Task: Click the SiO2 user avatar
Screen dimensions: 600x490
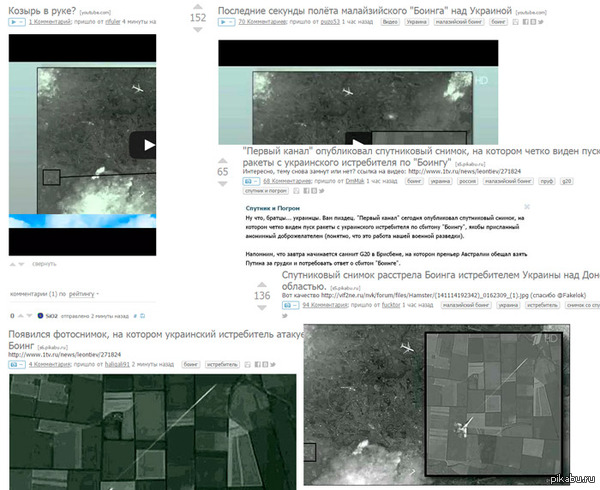Action: 40,316
